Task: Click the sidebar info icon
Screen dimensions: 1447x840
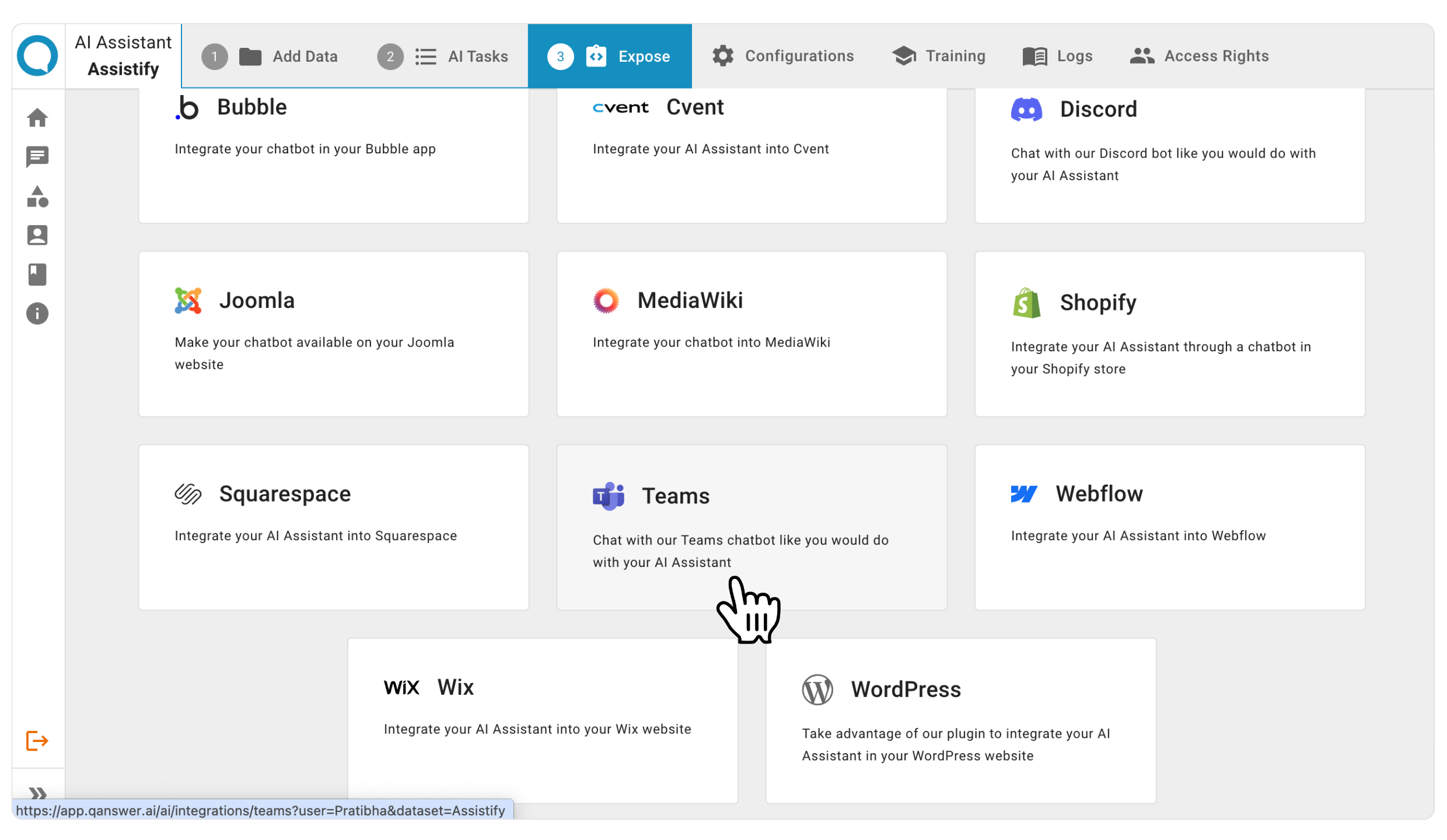Action: point(38,313)
